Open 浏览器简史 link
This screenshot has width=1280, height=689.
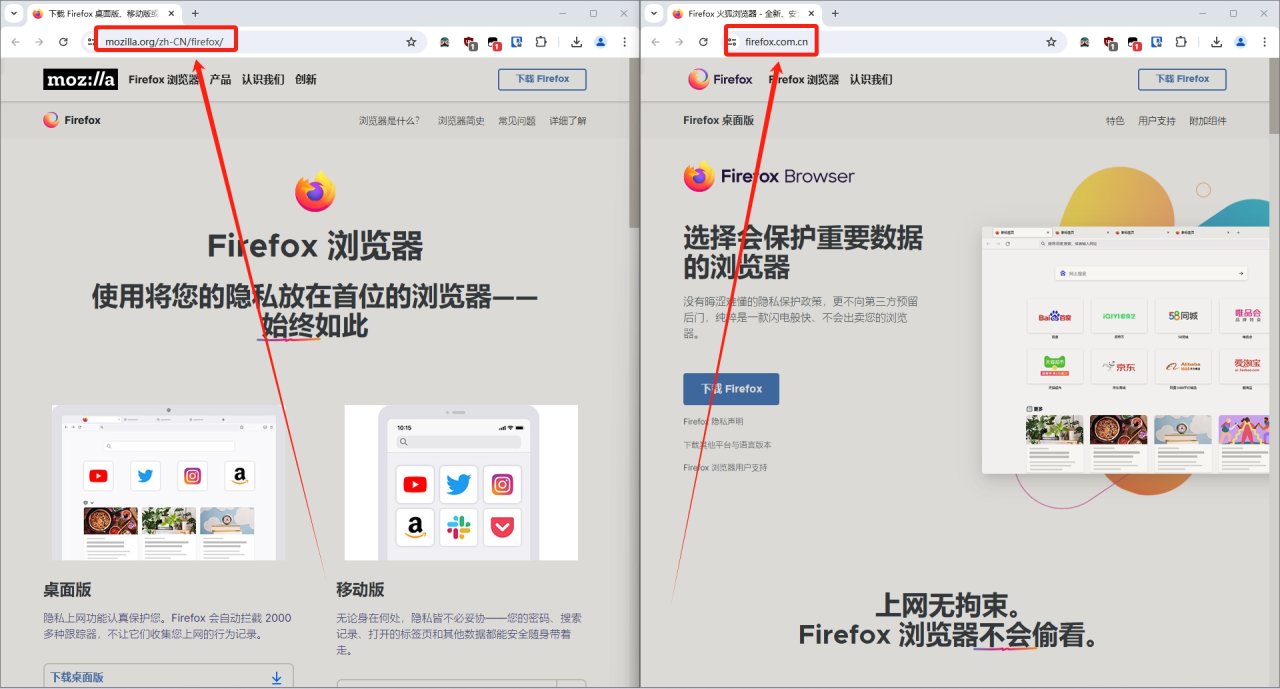[463, 121]
